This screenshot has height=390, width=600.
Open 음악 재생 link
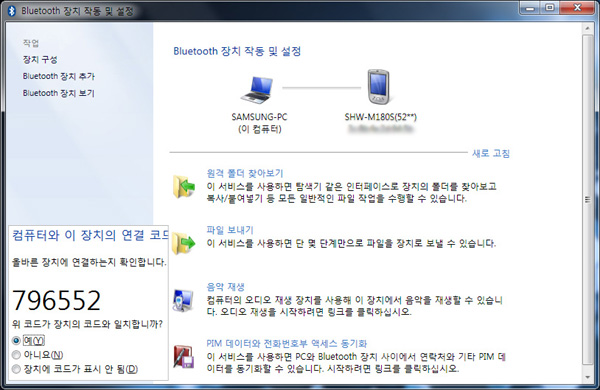(225, 287)
